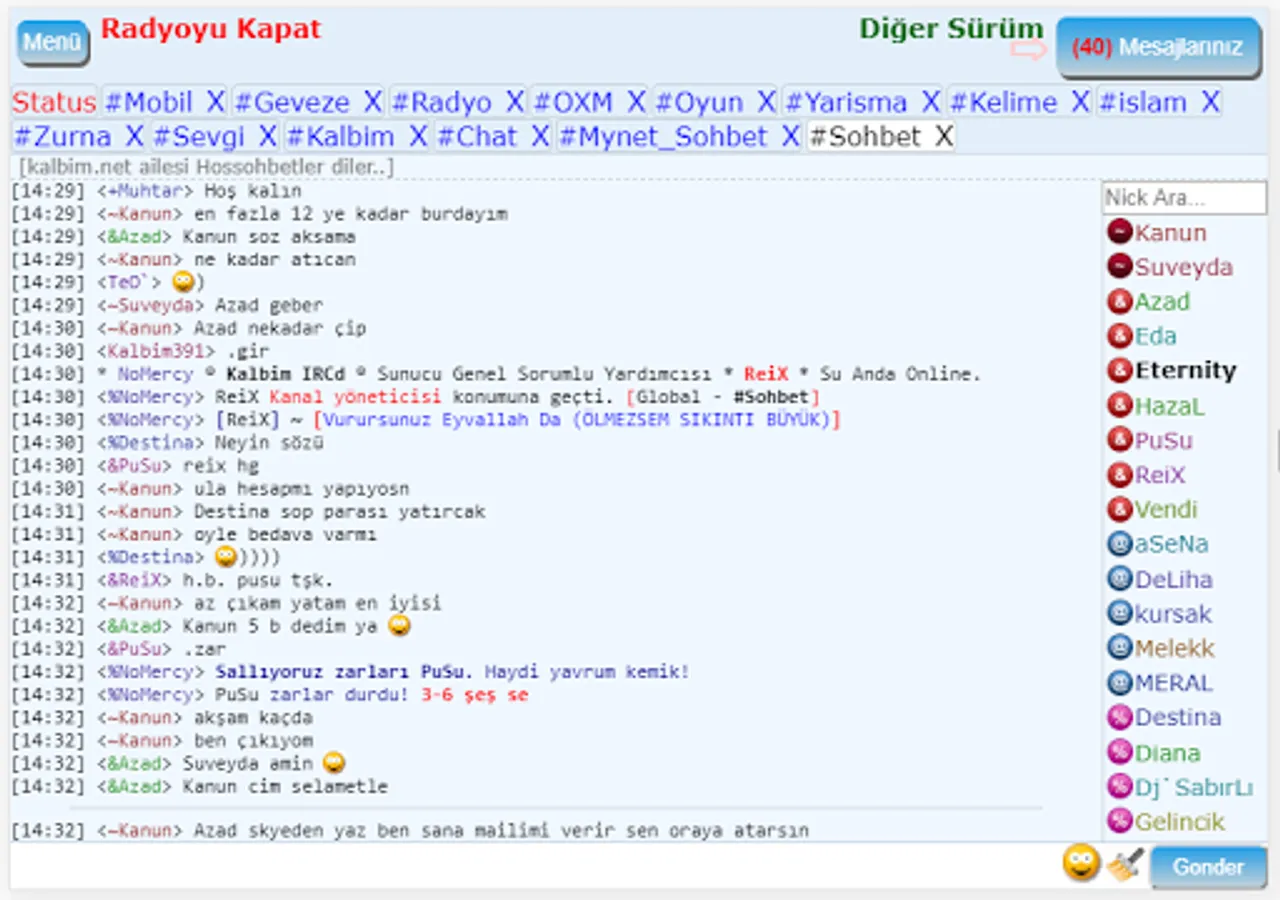Select MERAL in the user list
The width and height of the screenshot is (1280, 900).
click(1173, 683)
